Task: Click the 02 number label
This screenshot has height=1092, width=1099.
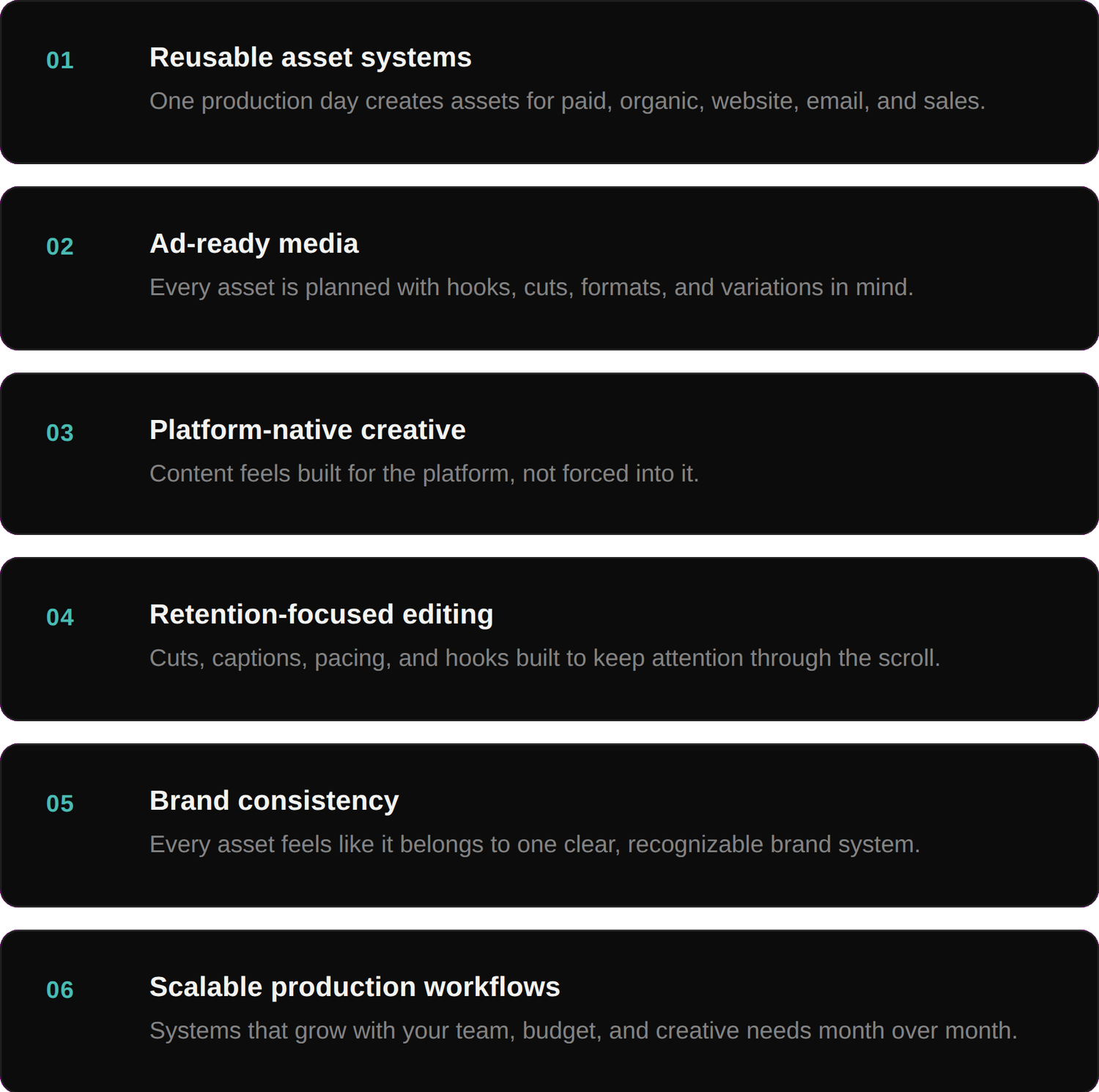Action: (x=60, y=246)
